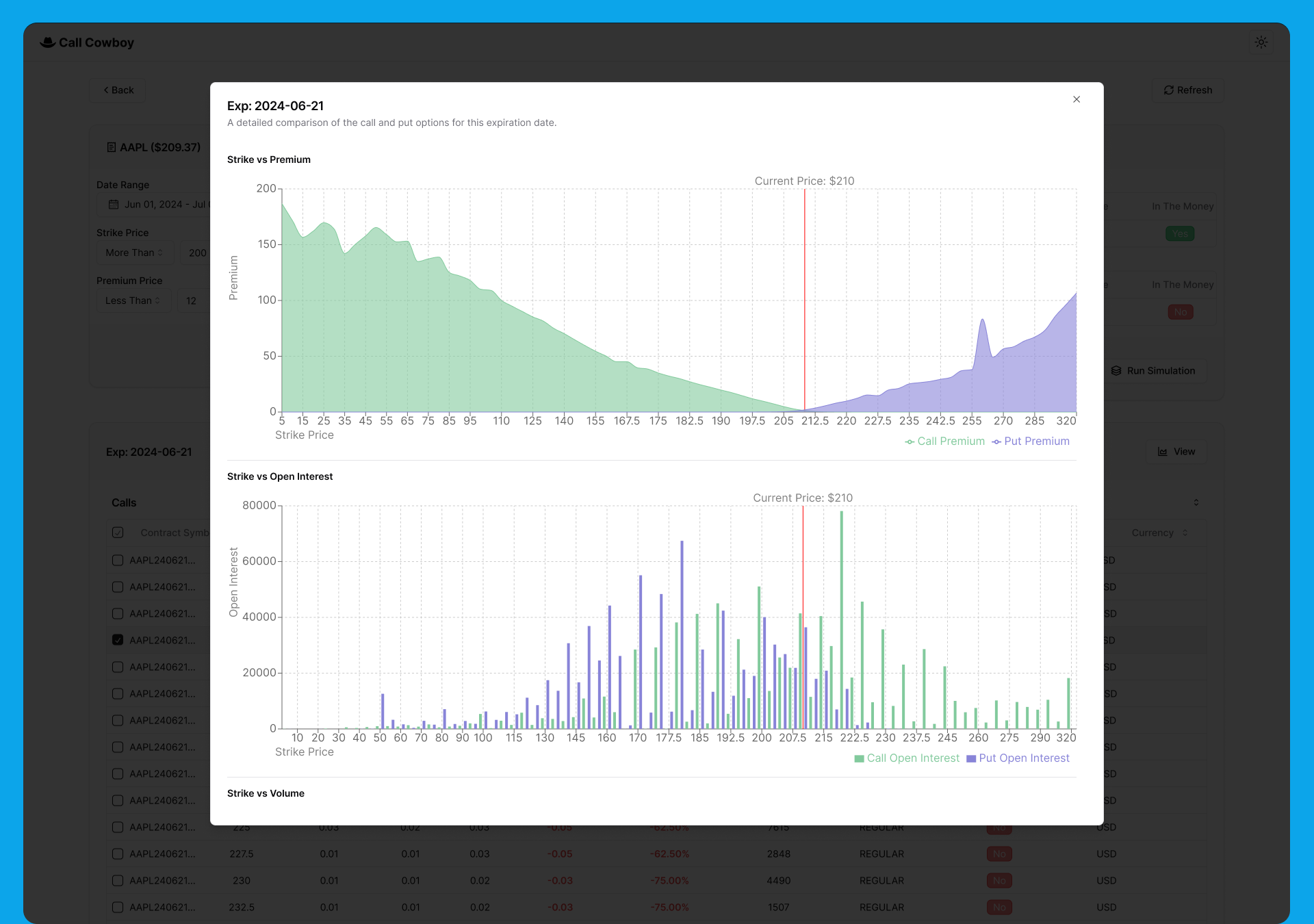Click the Current Price: $210 label on premium chart

coord(804,181)
